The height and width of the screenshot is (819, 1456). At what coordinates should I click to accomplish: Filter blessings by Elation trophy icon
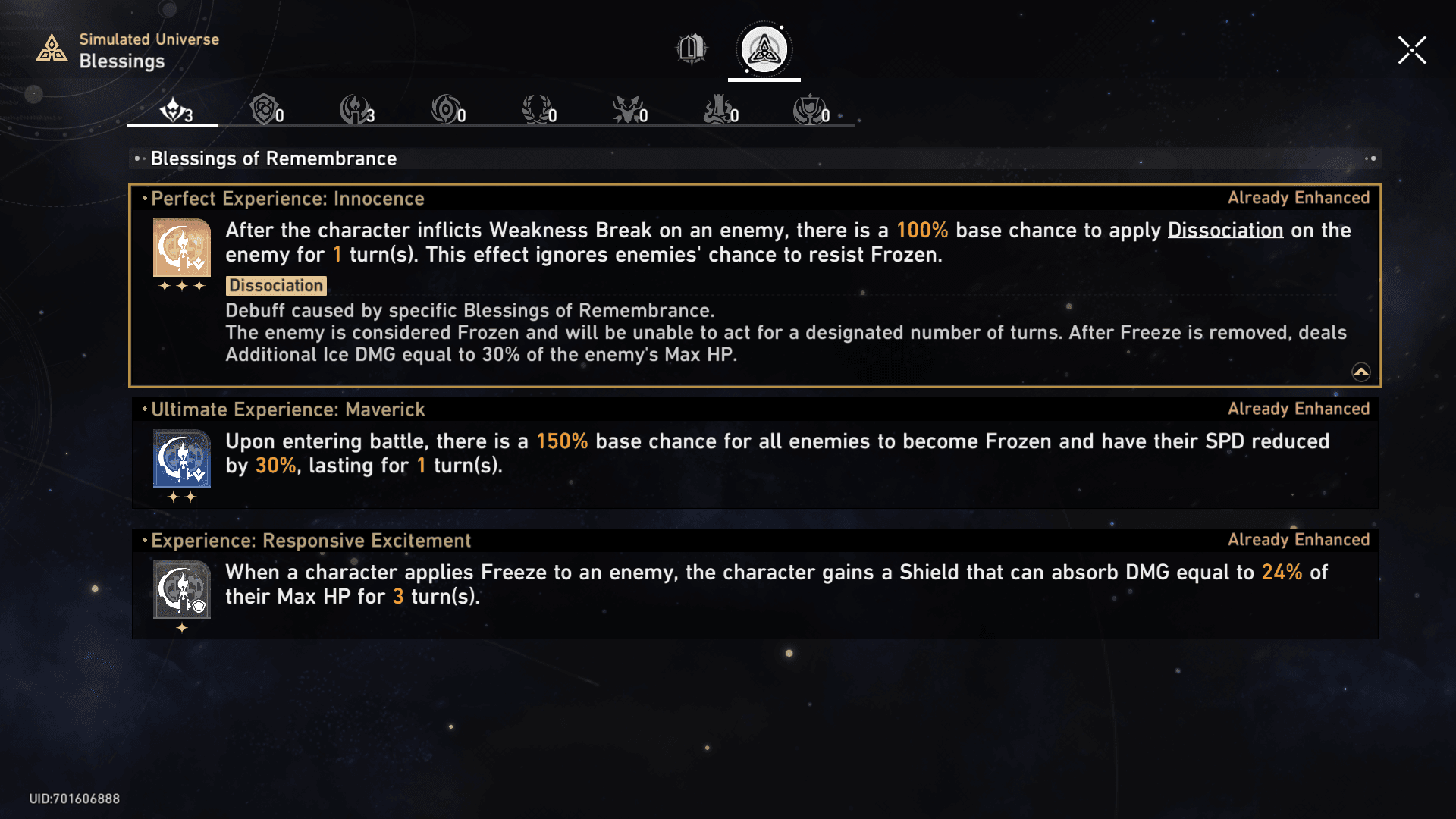tap(811, 111)
